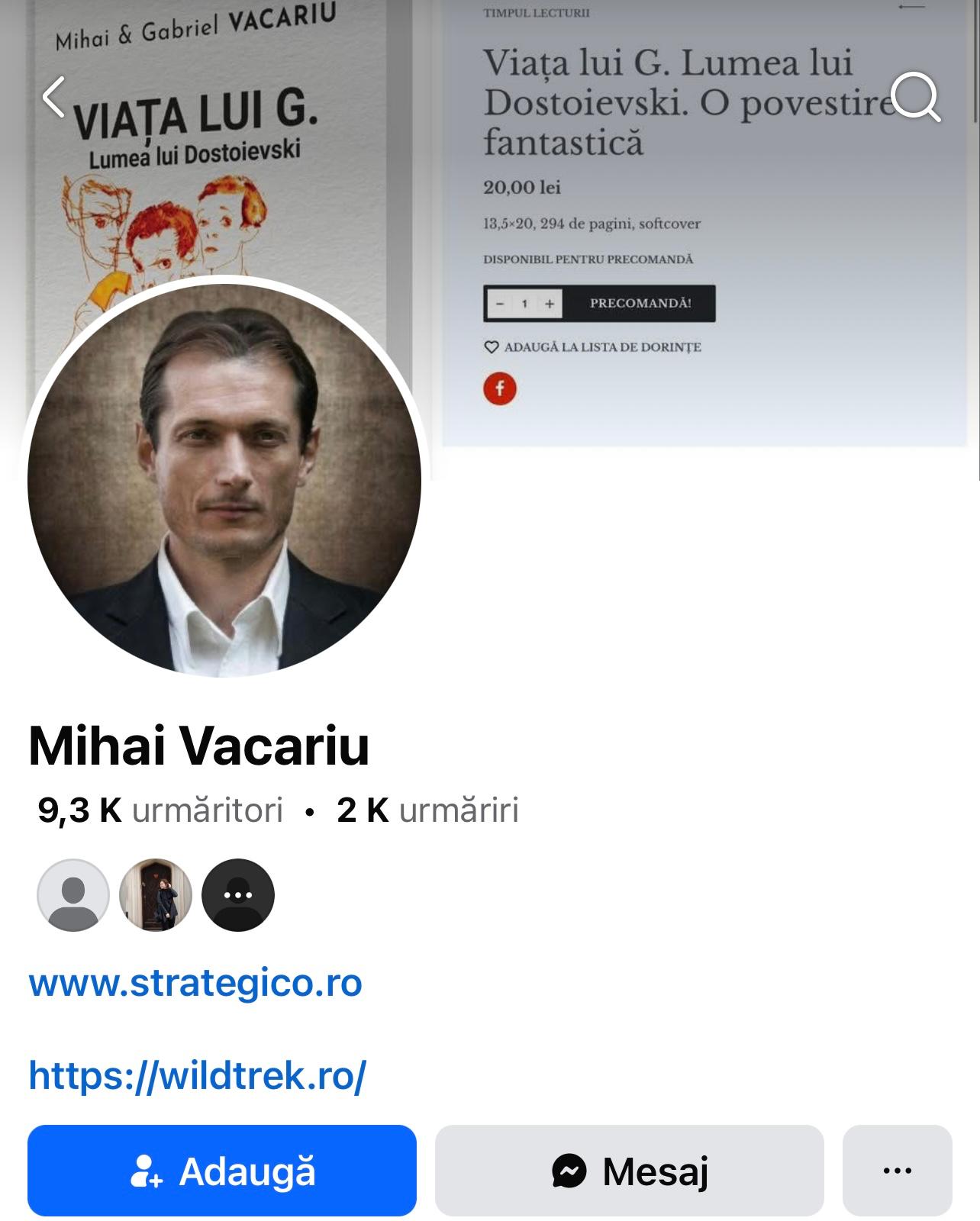Open the default gray avatar follower
Image resolution: width=980 pixels, height=1221 pixels.
(x=73, y=895)
